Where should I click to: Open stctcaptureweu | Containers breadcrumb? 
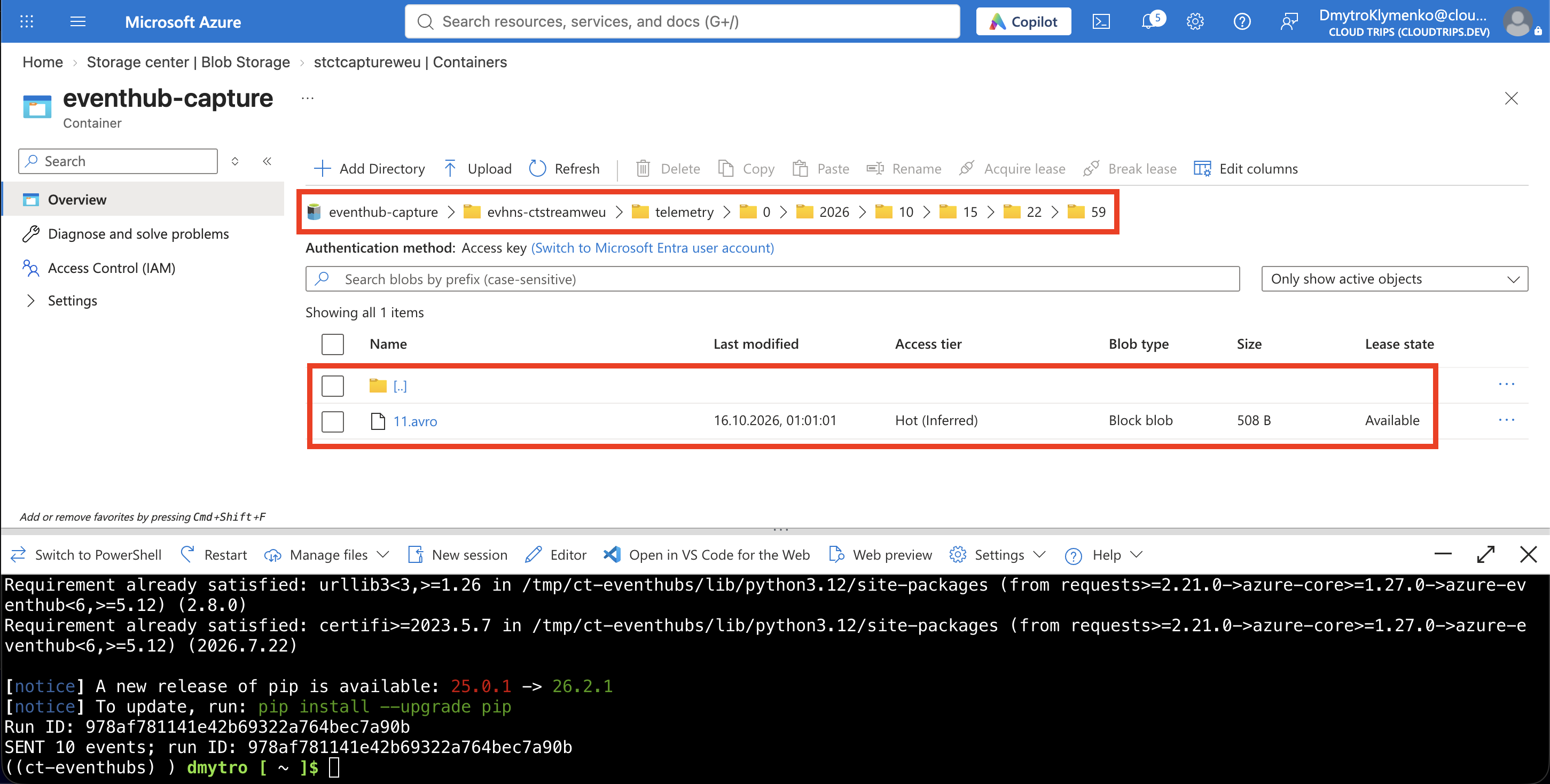coord(410,62)
